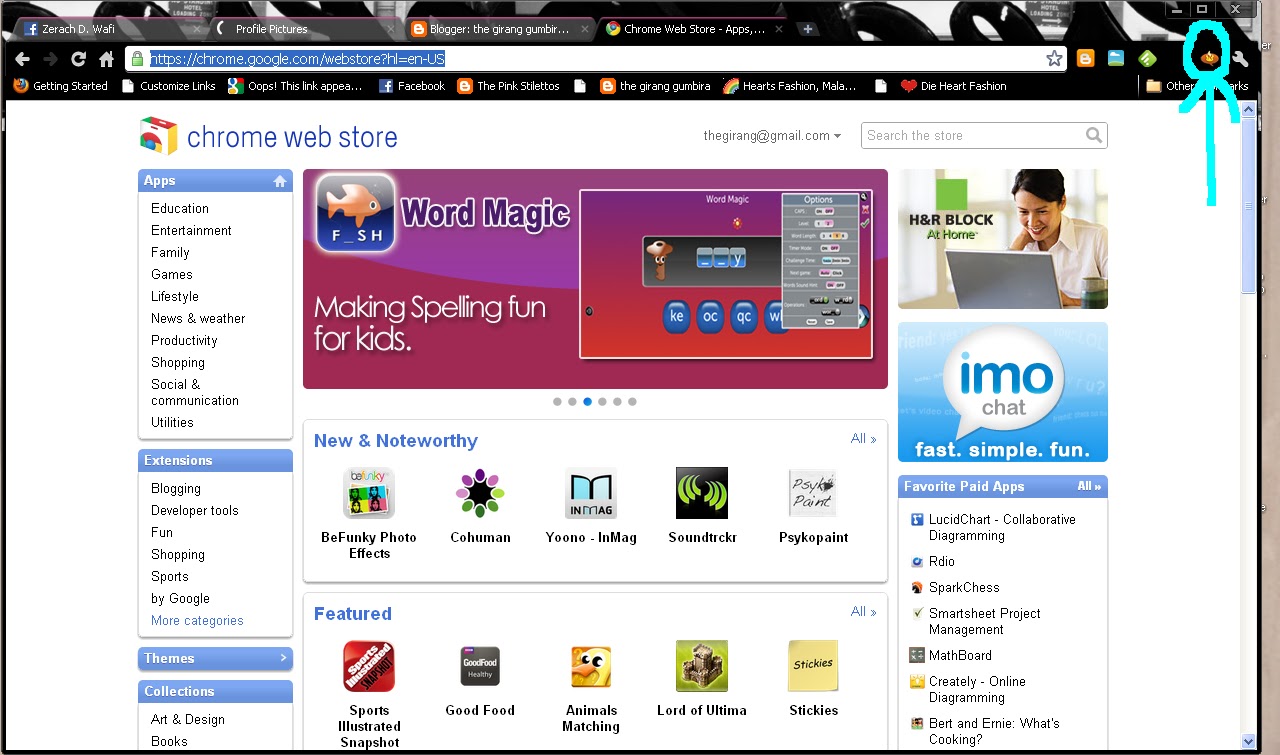The width and height of the screenshot is (1280, 755).
Task: Reload the page with the refresh icon
Action: click(78, 59)
